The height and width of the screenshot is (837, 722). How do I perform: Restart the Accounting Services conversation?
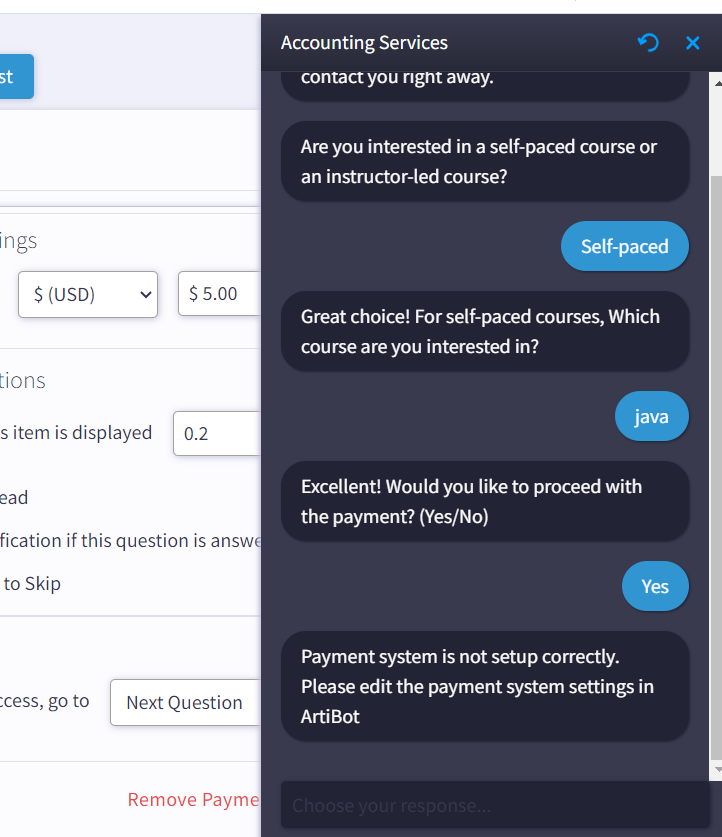(648, 43)
